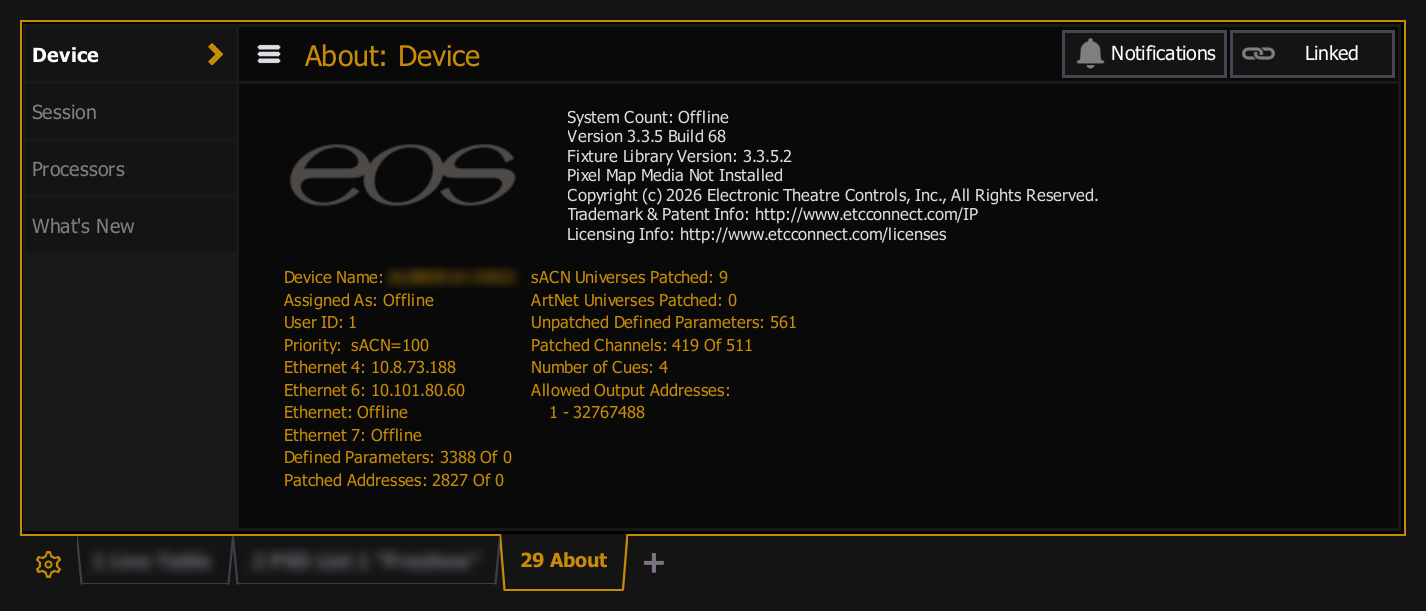1426x611 pixels.
Task: Click the Eos logo image
Action: (402, 176)
